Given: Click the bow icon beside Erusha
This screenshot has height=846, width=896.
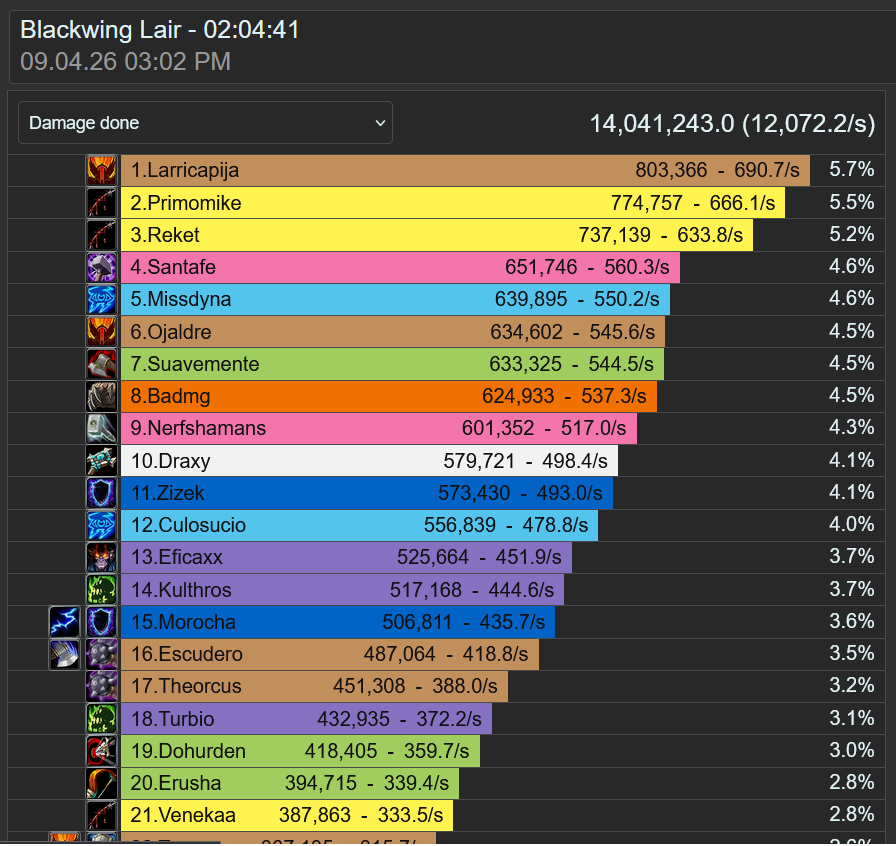Looking at the screenshot, I should click(x=102, y=783).
